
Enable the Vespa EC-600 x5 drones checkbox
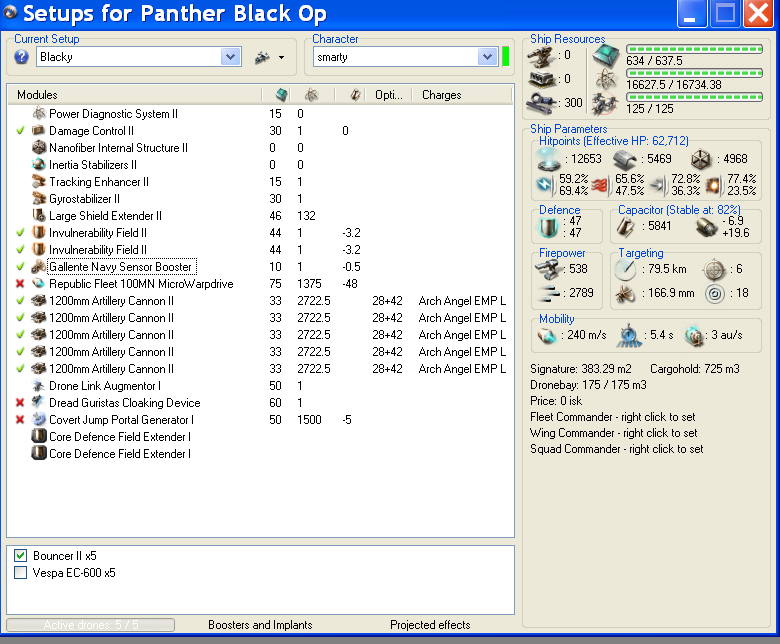tap(21, 573)
